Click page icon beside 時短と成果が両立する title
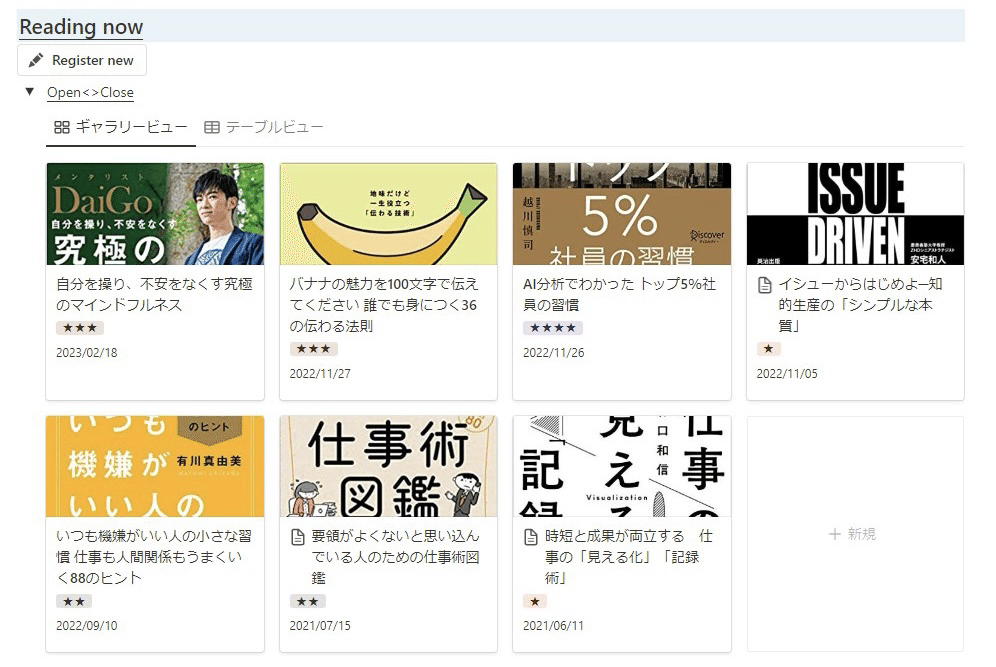The width and height of the screenshot is (996, 667). pos(531,537)
